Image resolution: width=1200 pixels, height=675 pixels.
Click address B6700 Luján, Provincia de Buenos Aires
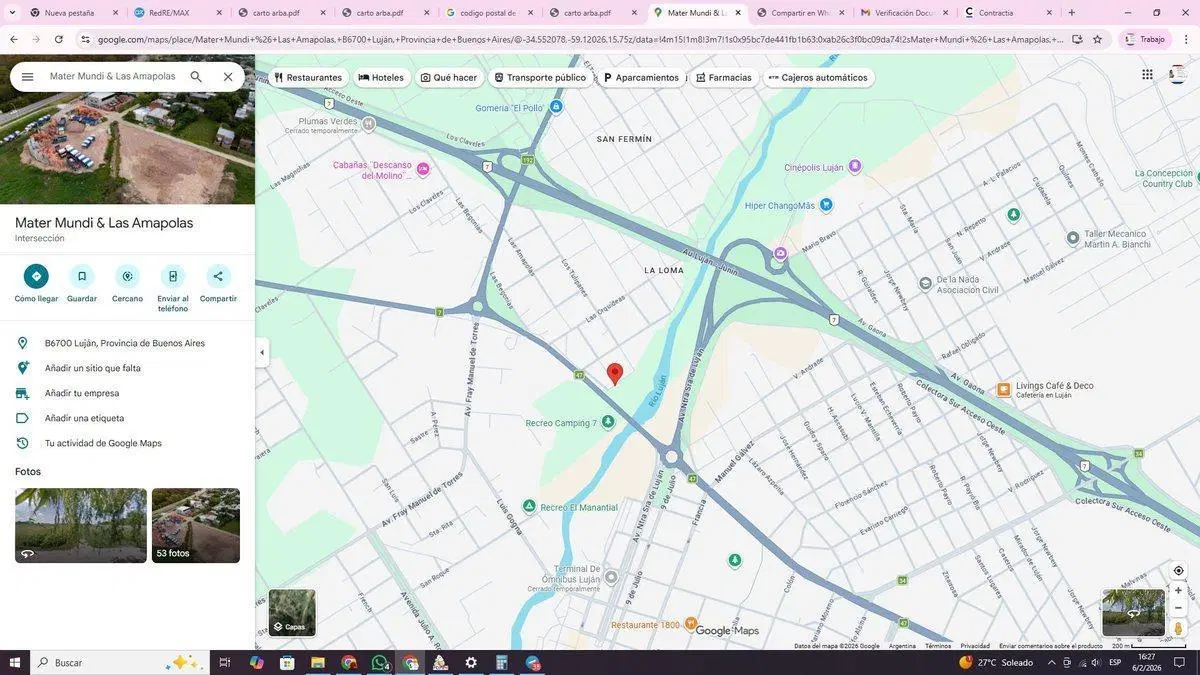pyautogui.click(x=127, y=343)
